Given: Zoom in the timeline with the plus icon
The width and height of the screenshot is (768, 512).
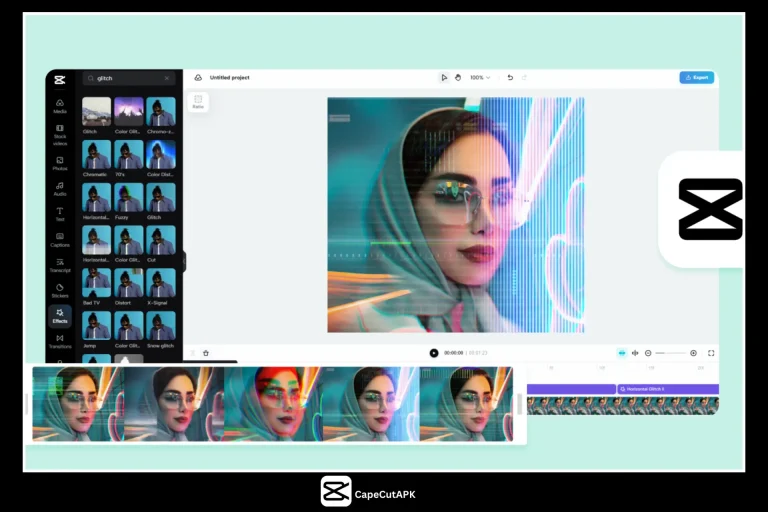Looking at the screenshot, I should pos(694,353).
